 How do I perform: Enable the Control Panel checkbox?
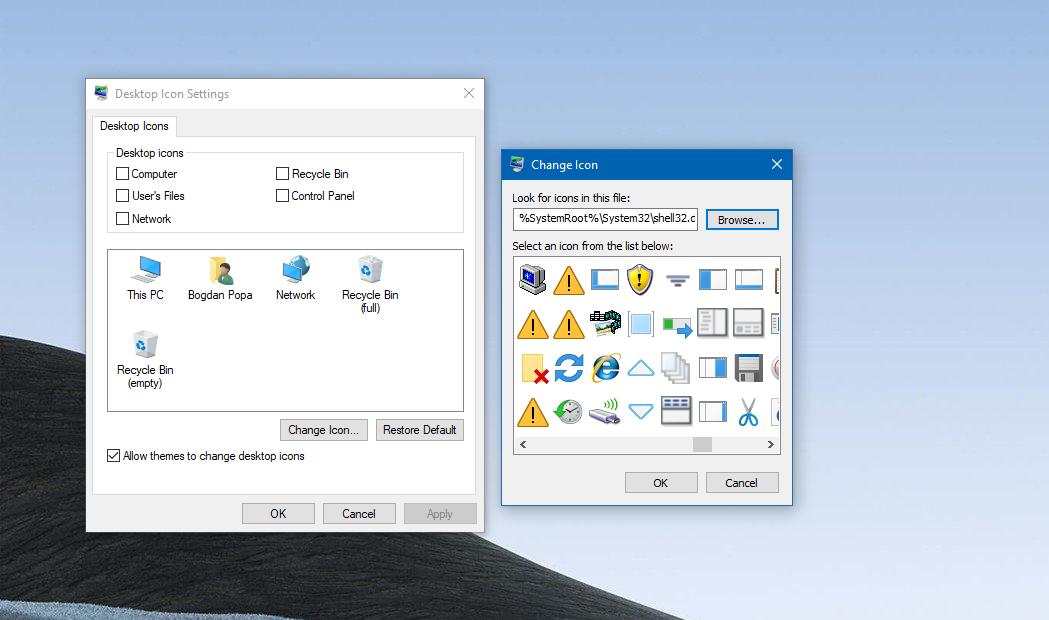(282, 196)
